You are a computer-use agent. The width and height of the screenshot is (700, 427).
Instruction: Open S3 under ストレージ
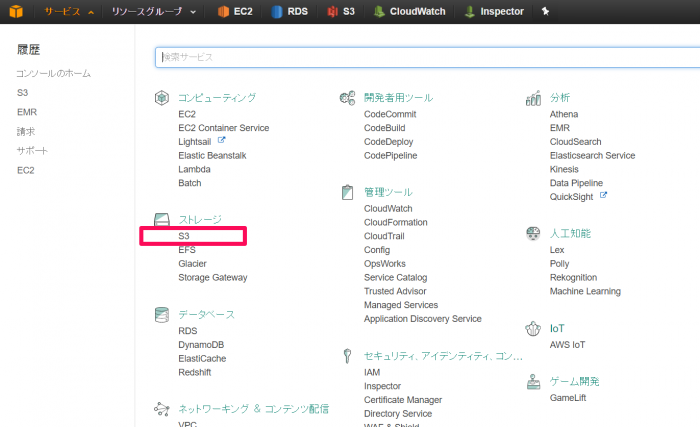(184, 236)
